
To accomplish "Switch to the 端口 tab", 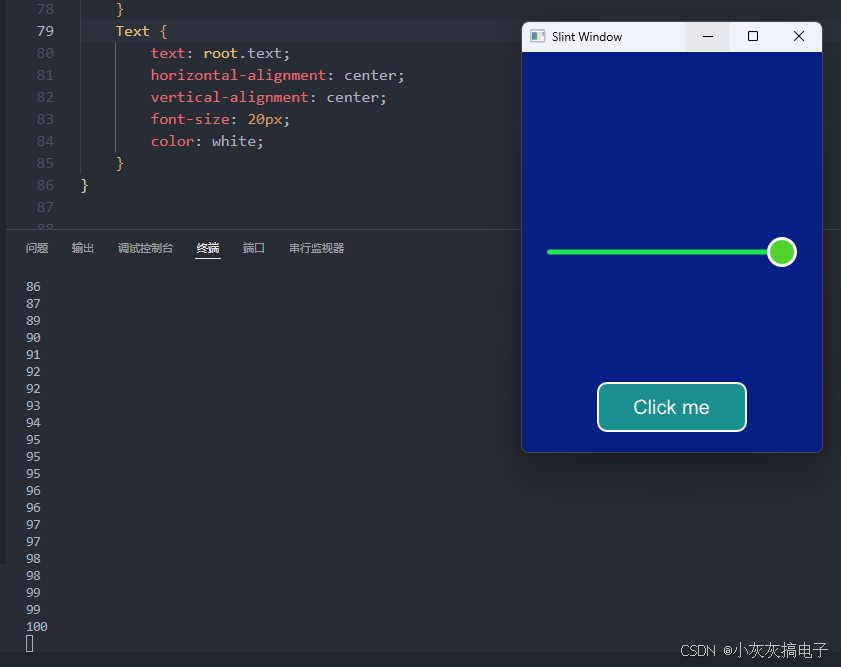I will 253,248.
